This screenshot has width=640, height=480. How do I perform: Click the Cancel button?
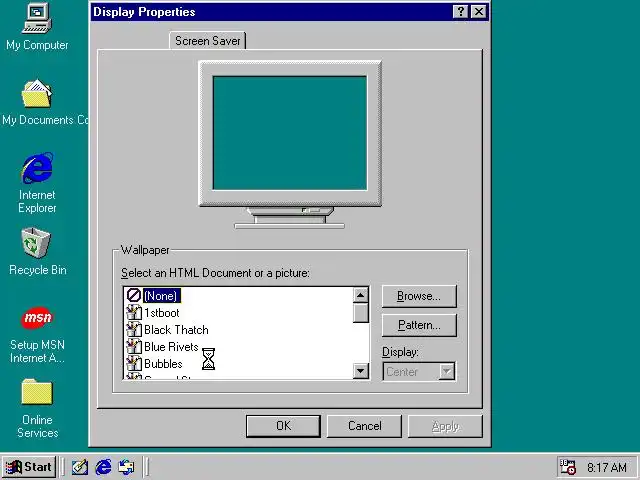364,426
